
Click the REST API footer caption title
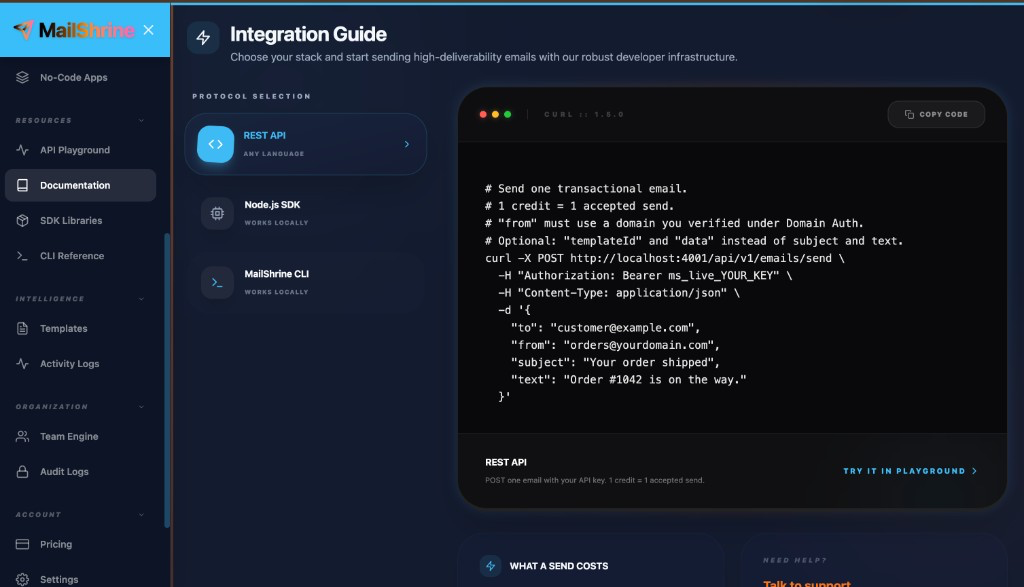(x=505, y=462)
